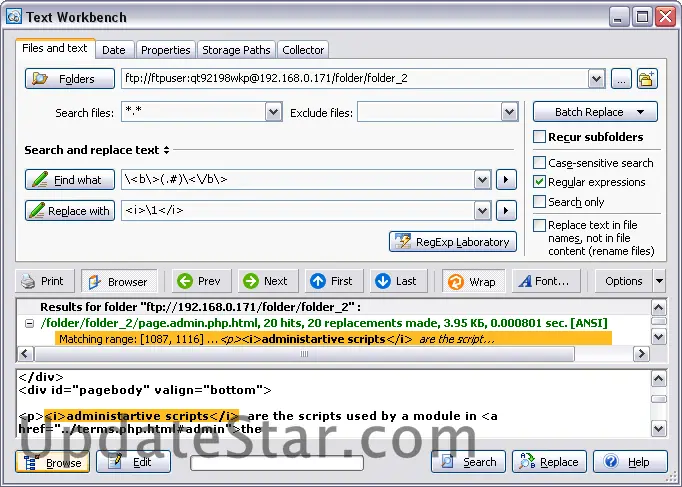Image resolution: width=682 pixels, height=487 pixels.
Task: Switch to the Date tab
Action: click(x=114, y=50)
